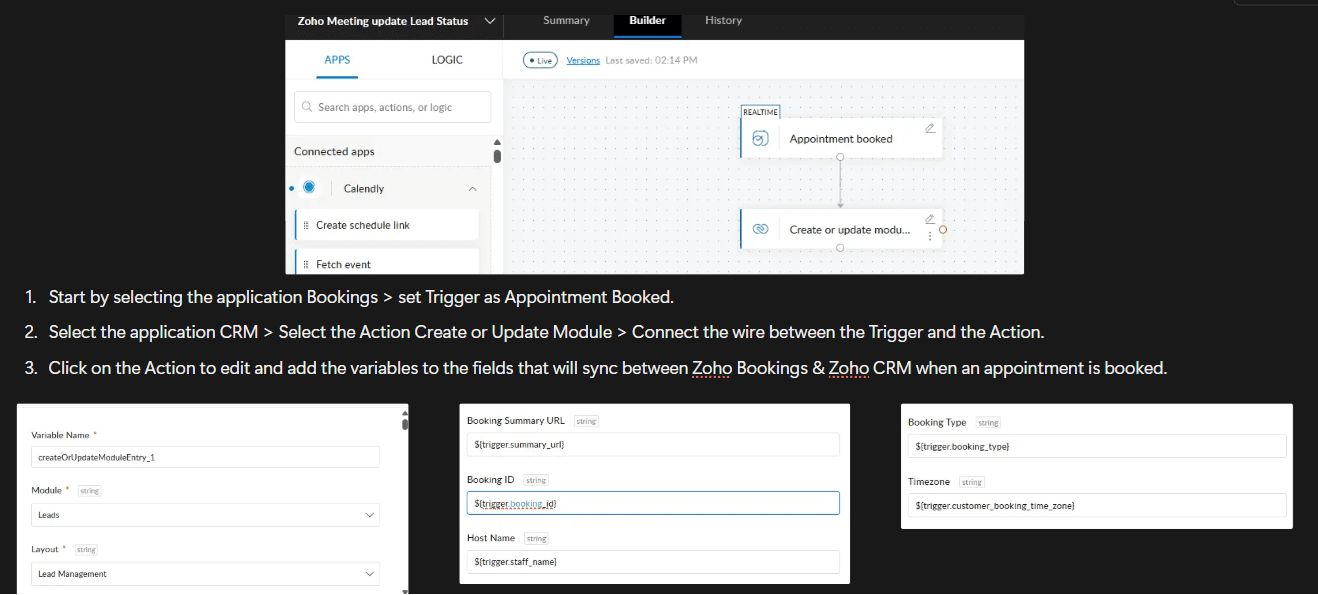Grab the drag handle beside Create schedule link
The width and height of the screenshot is (1318, 595).
click(x=306, y=225)
